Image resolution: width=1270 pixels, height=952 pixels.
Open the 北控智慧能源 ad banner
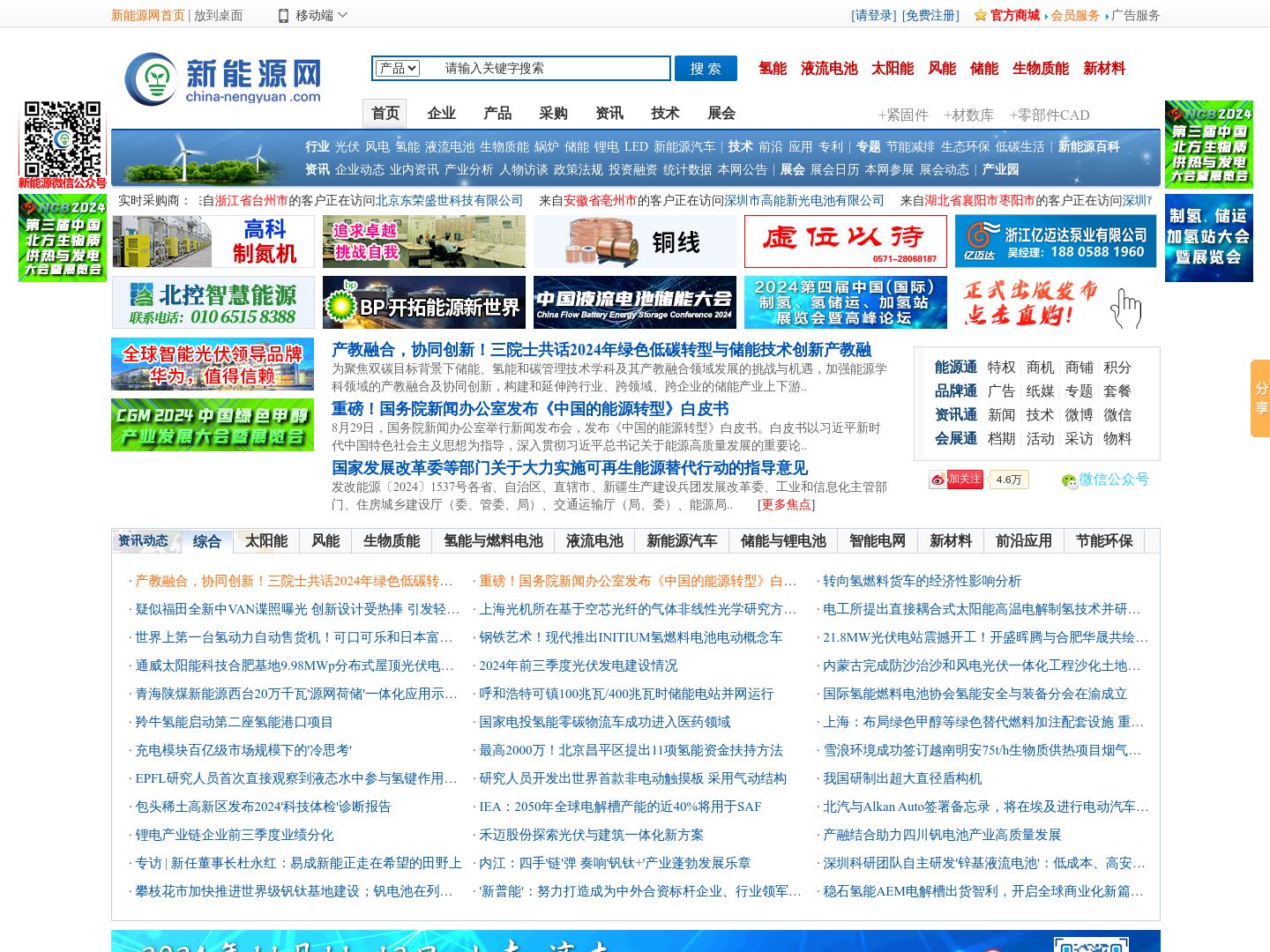(213, 302)
